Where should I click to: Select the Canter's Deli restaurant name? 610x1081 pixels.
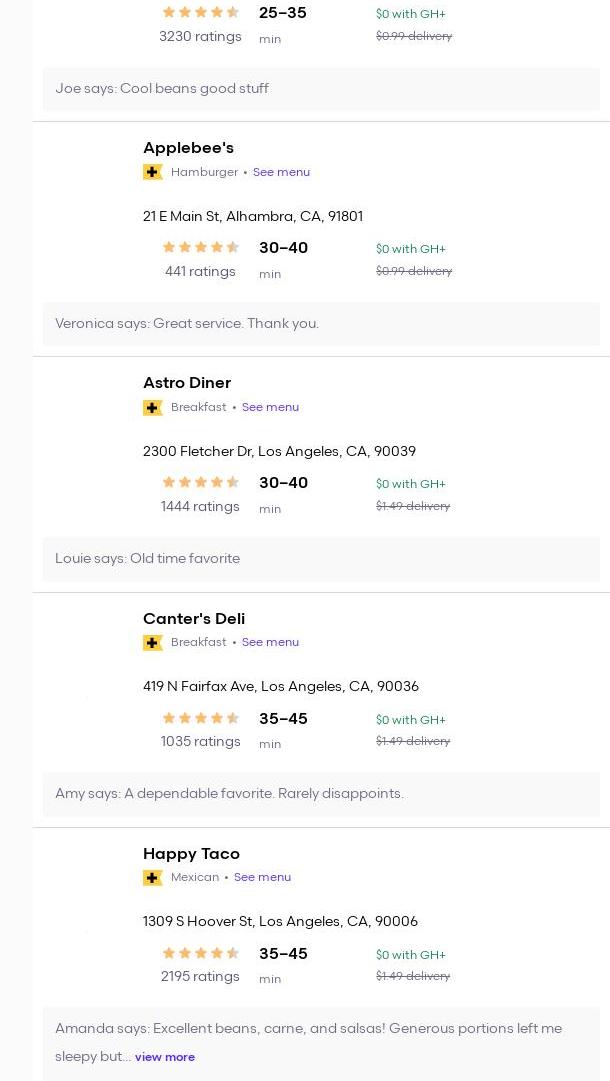(194, 619)
